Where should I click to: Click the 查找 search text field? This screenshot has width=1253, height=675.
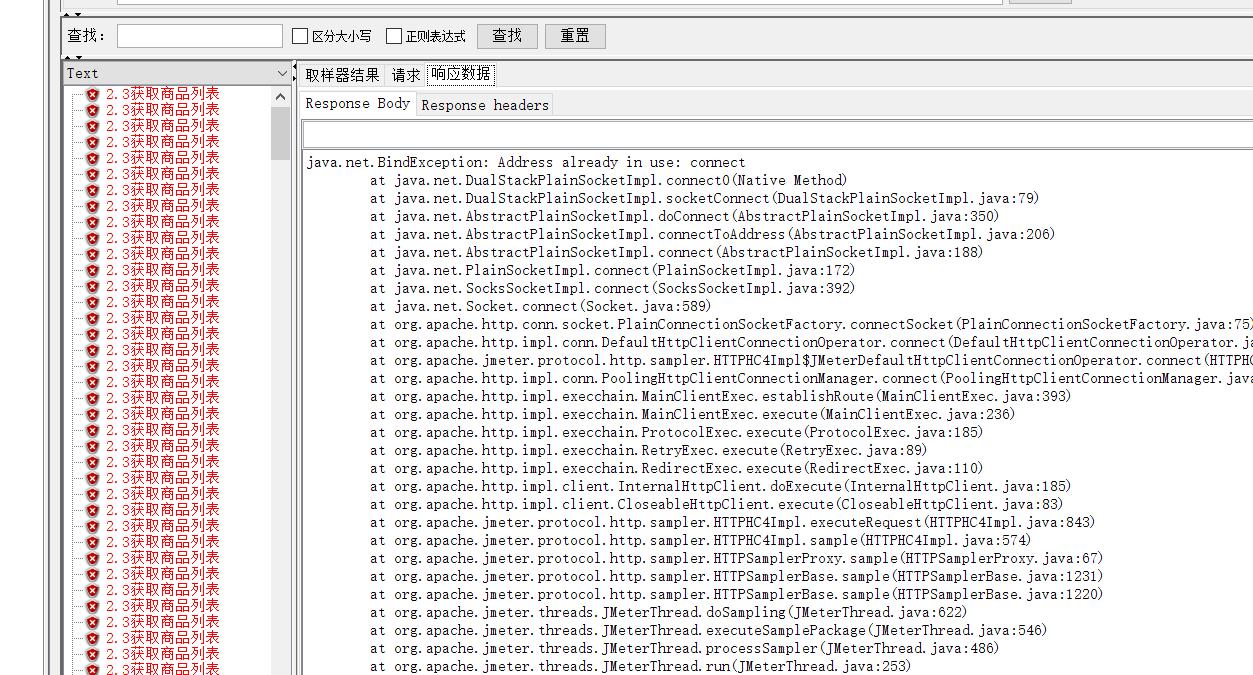click(200, 36)
